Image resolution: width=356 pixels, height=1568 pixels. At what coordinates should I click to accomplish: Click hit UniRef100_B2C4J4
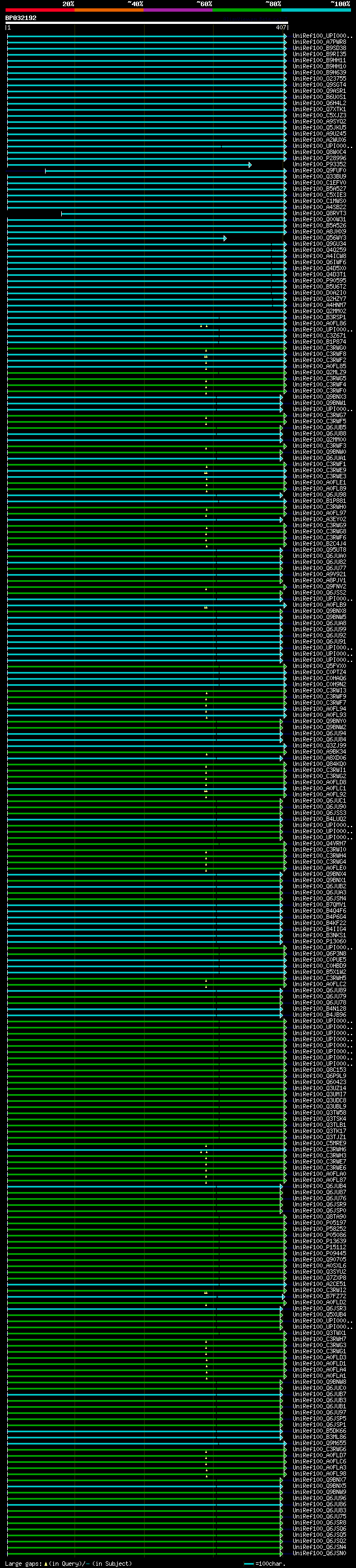point(319,543)
